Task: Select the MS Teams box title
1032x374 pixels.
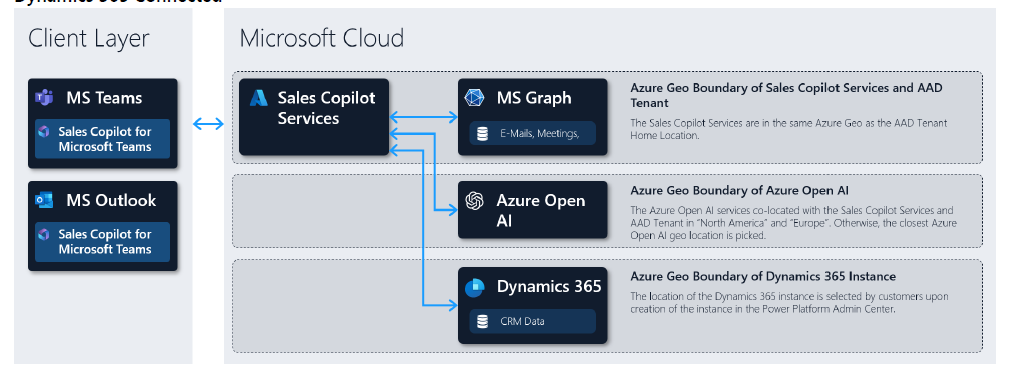Action: pos(104,98)
